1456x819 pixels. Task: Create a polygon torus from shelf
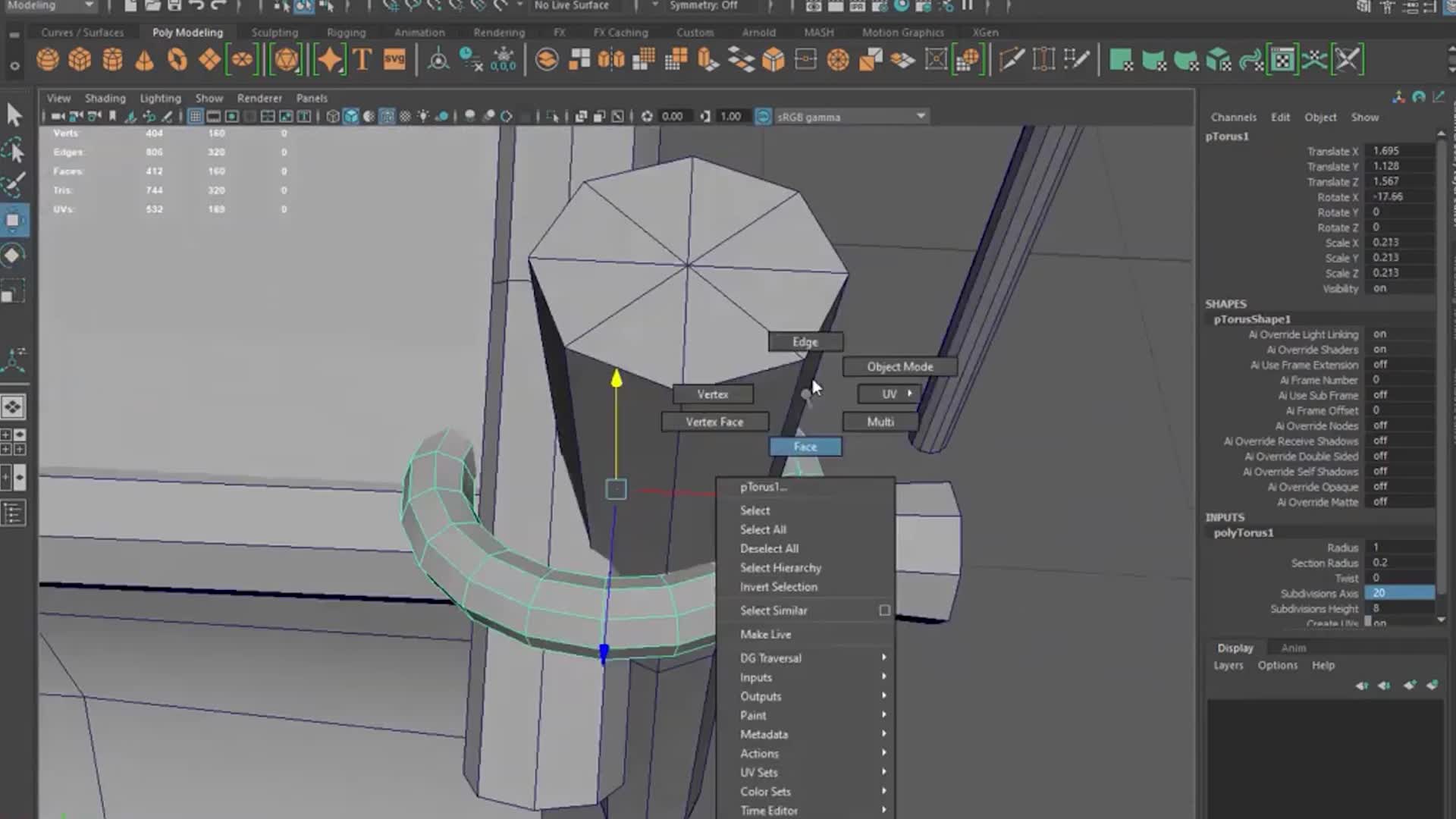point(177,60)
